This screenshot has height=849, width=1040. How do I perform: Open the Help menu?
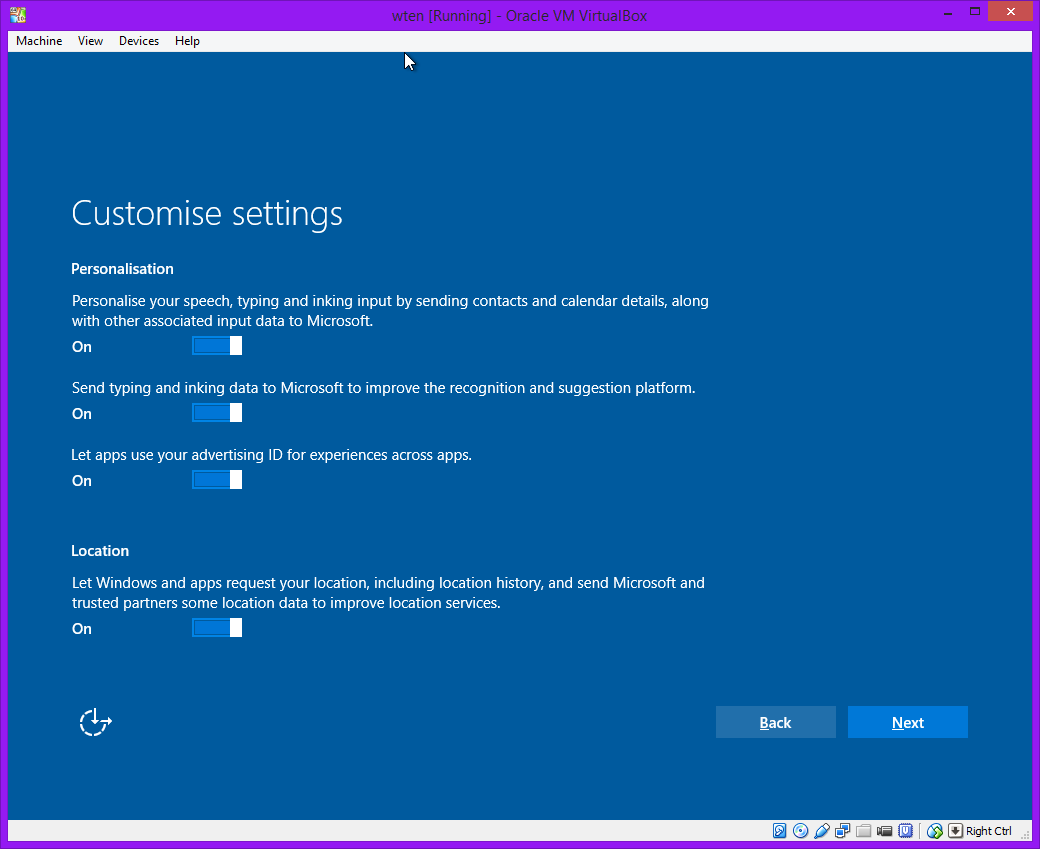coord(187,41)
